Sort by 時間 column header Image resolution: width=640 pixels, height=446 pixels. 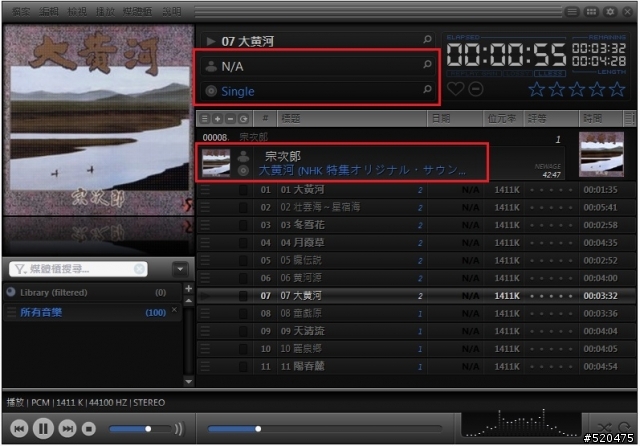coord(601,119)
